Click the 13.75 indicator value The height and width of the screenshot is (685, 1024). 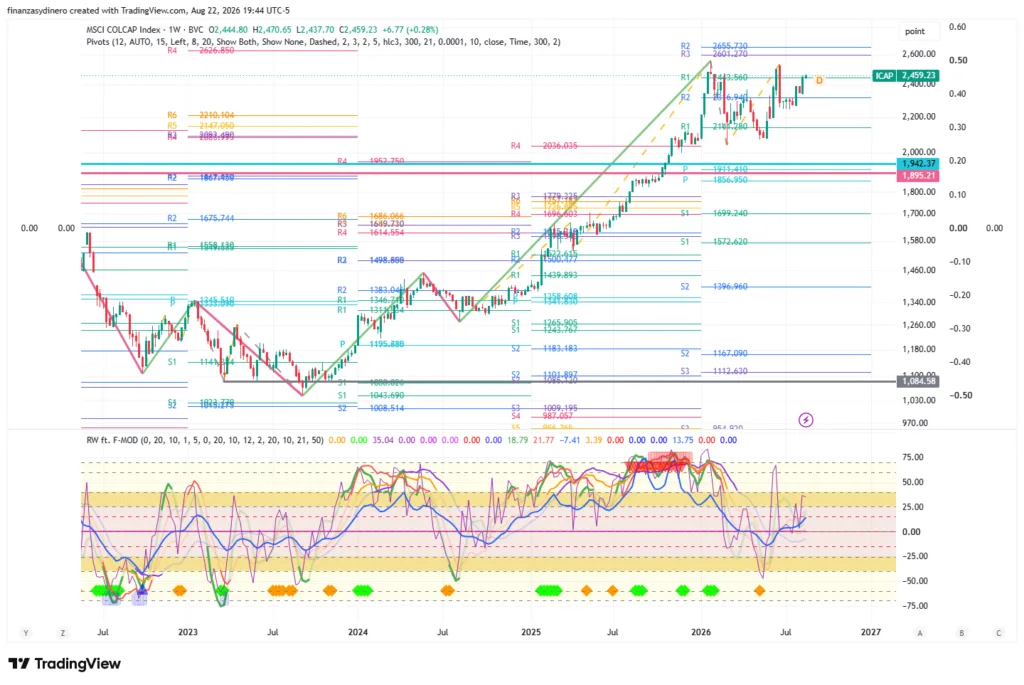click(683, 440)
